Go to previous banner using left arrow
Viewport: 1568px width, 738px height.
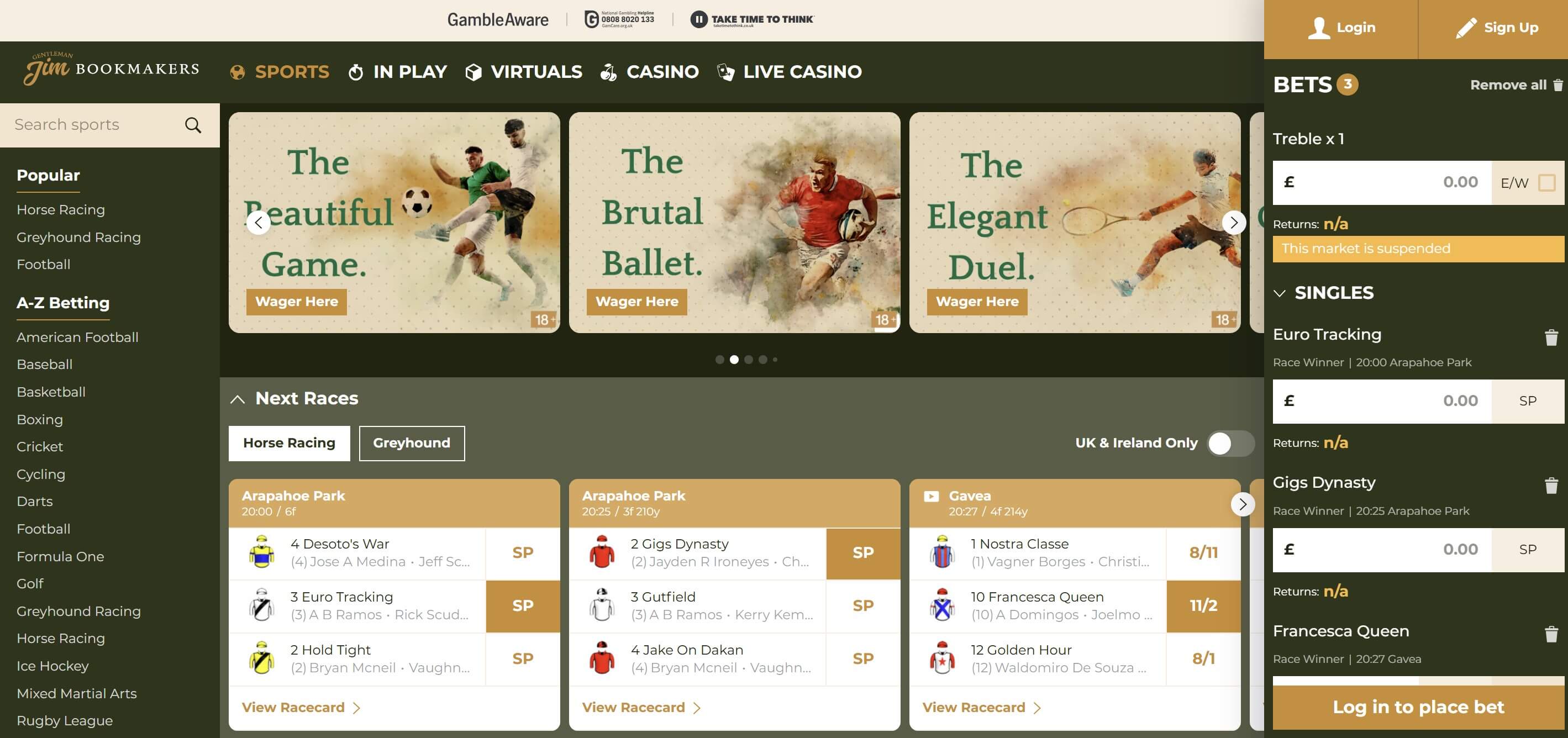259,223
